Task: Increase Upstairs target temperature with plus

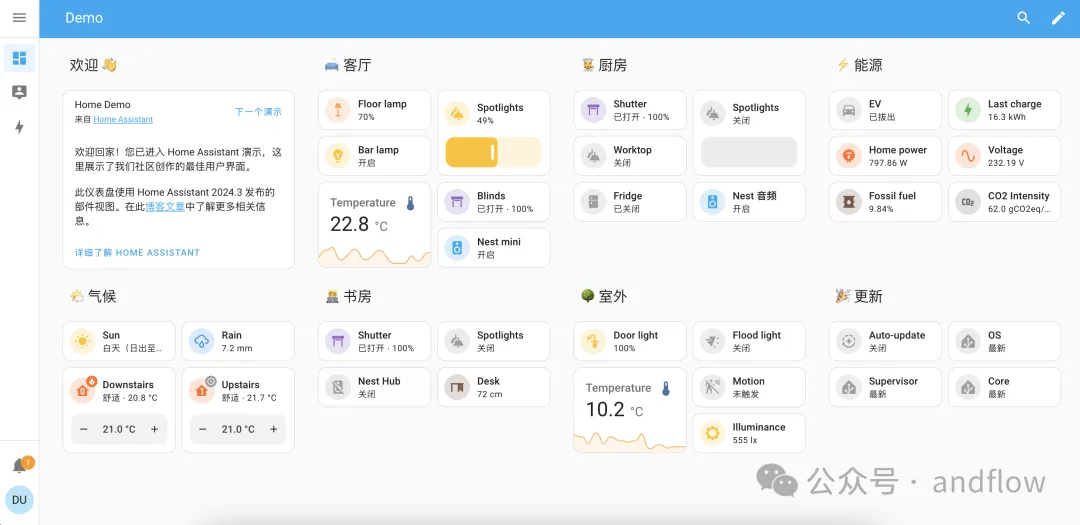Action: tap(273, 429)
